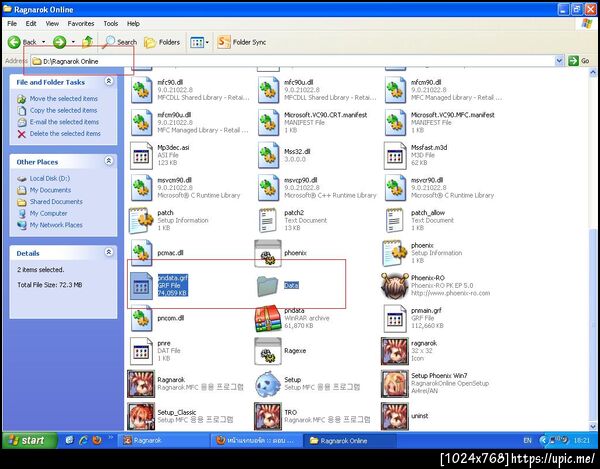Click the address bar path field
Screen dimensions: 600x469
click(x=293, y=61)
